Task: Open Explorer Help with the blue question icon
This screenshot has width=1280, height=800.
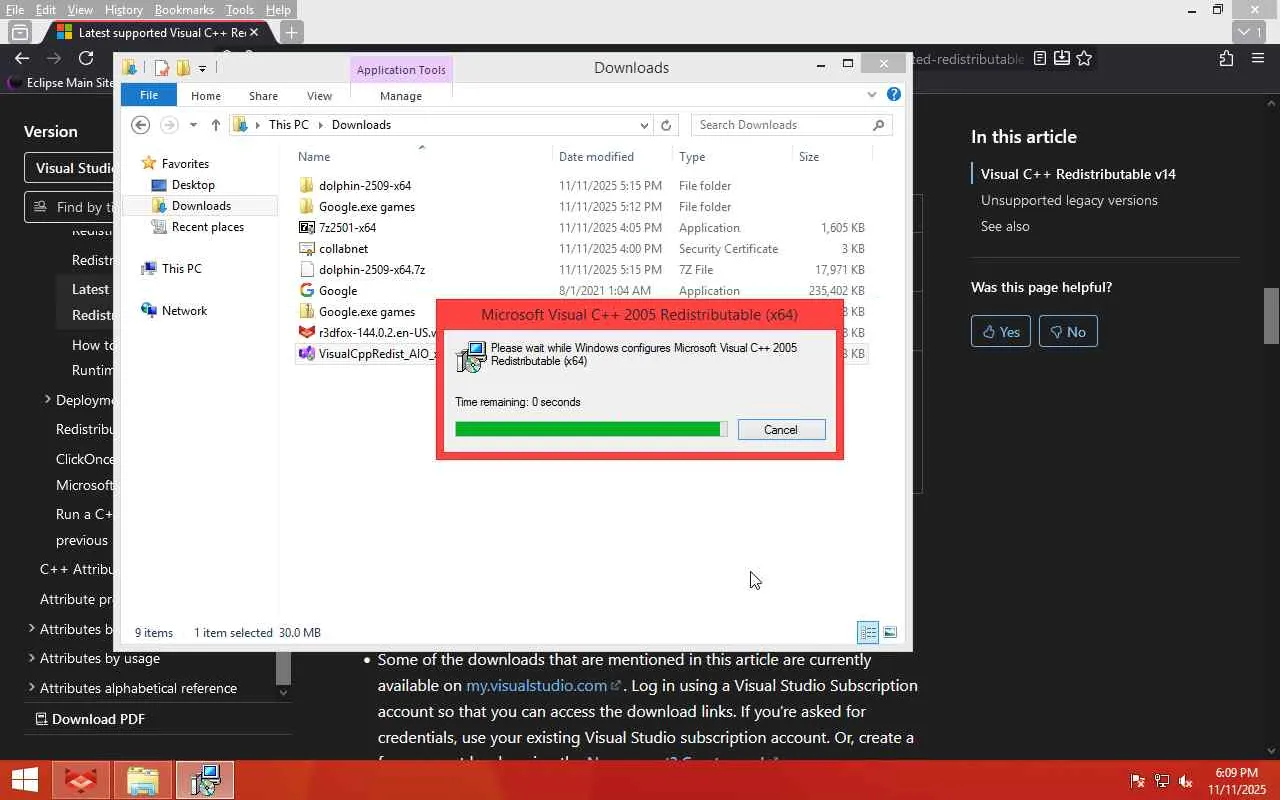Action: point(894,95)
